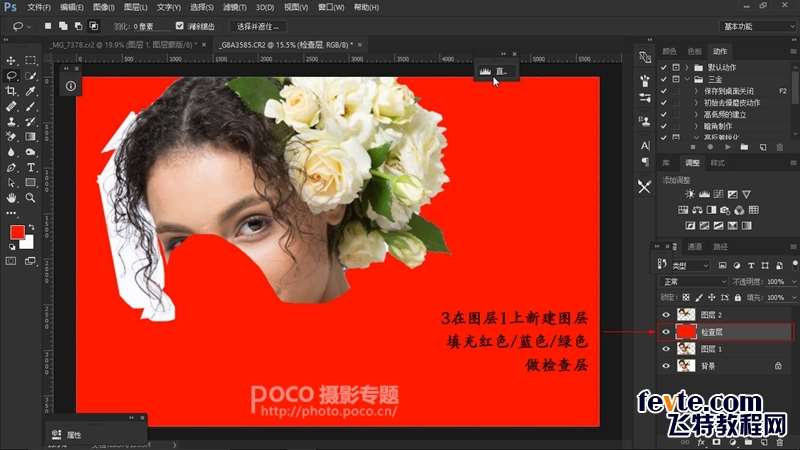The height and width of the screenshot is (450, 800).
Task: Open the layer filter type dropdown 类型
Action: click(x=690, y=265)
